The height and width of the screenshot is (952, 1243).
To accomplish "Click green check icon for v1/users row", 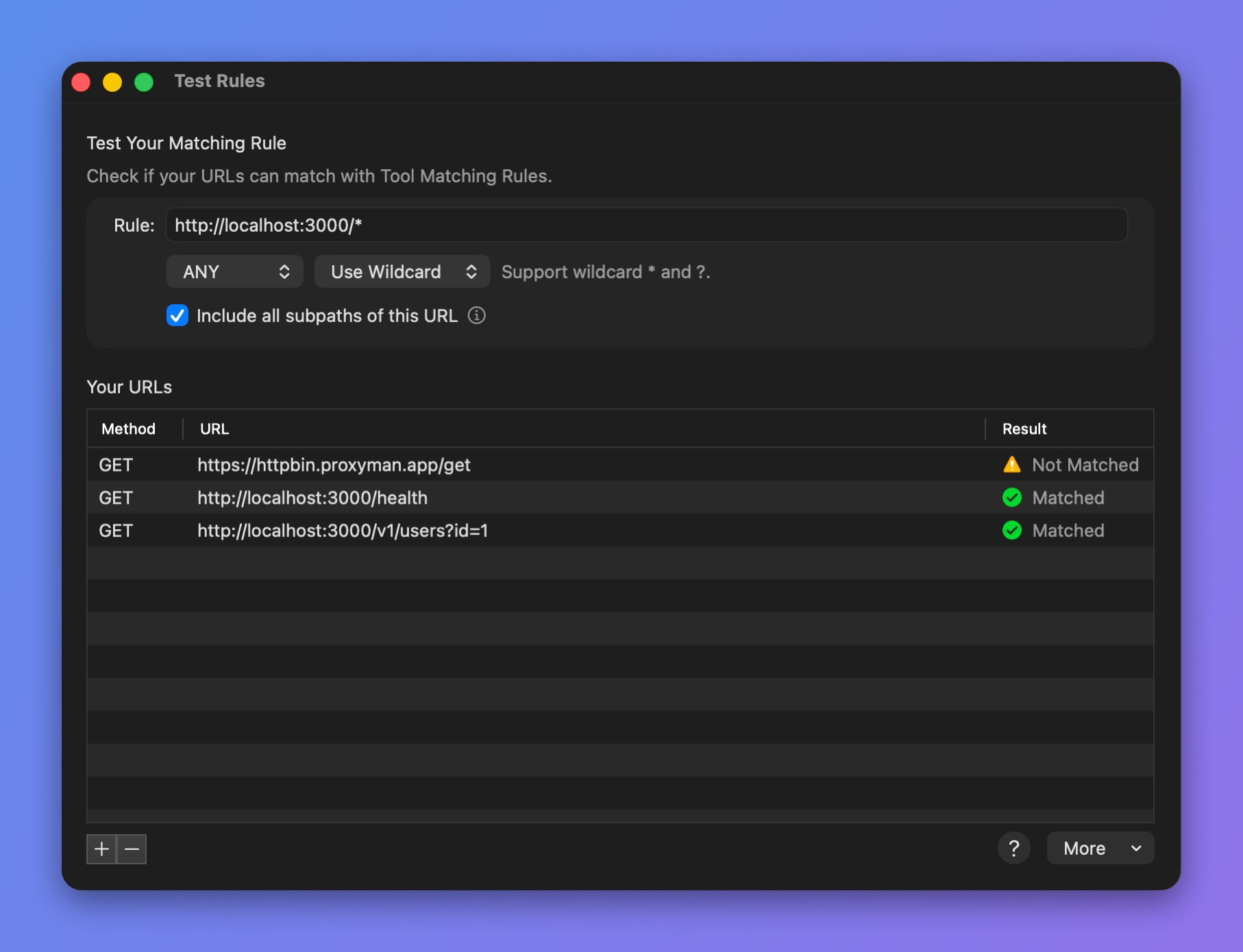I will coord(1012,530).
